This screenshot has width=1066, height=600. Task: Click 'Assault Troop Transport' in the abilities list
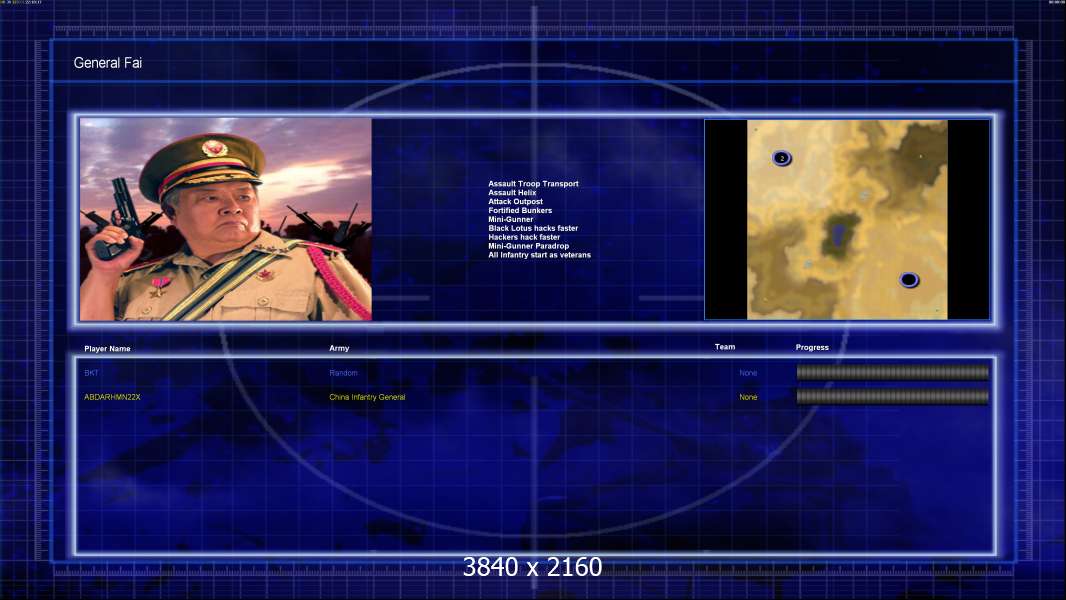533,183
